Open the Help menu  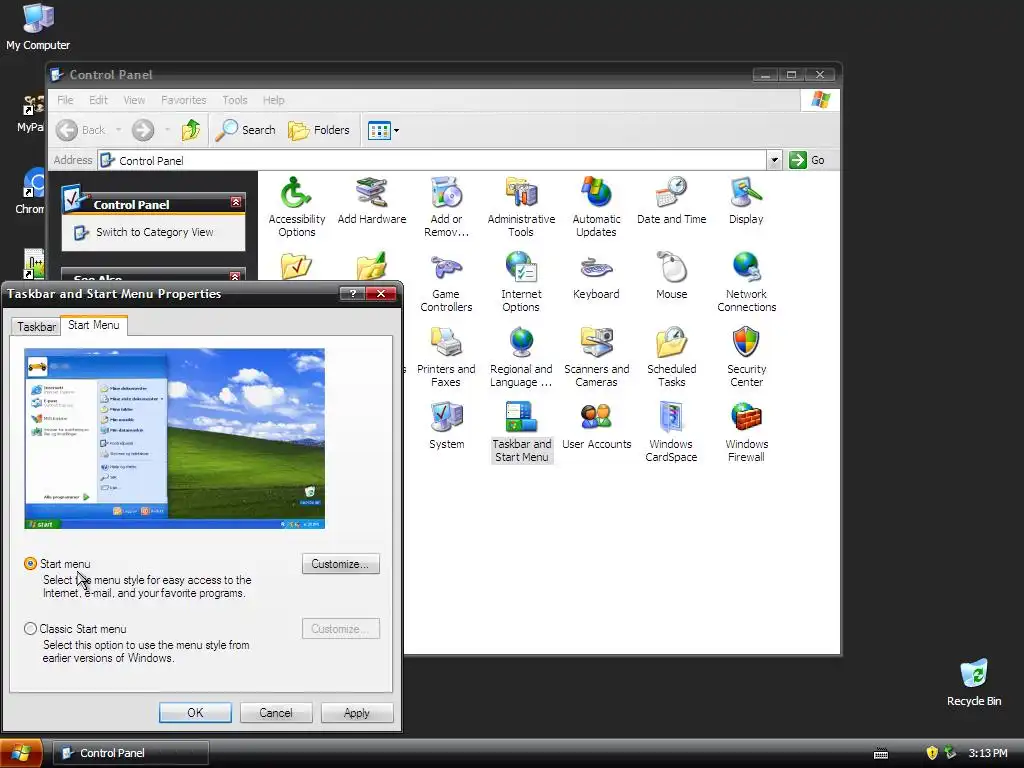click(x=274, y=100)
